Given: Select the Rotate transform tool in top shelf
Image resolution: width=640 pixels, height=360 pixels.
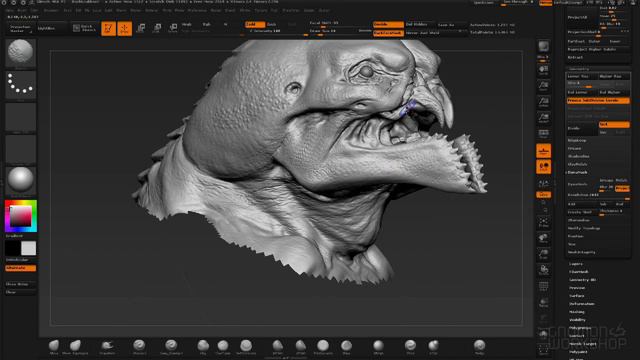Looking at the screenshot, I should (173, 28).
